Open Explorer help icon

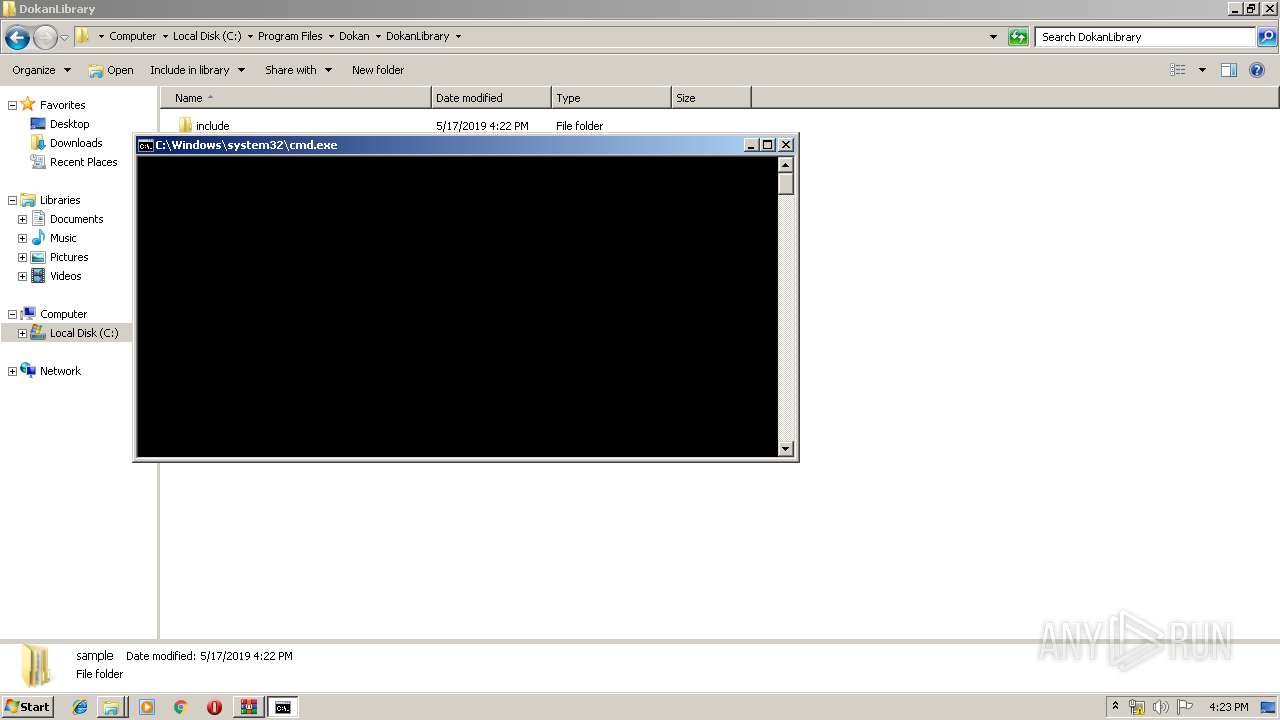click(x=1257, y=70)
